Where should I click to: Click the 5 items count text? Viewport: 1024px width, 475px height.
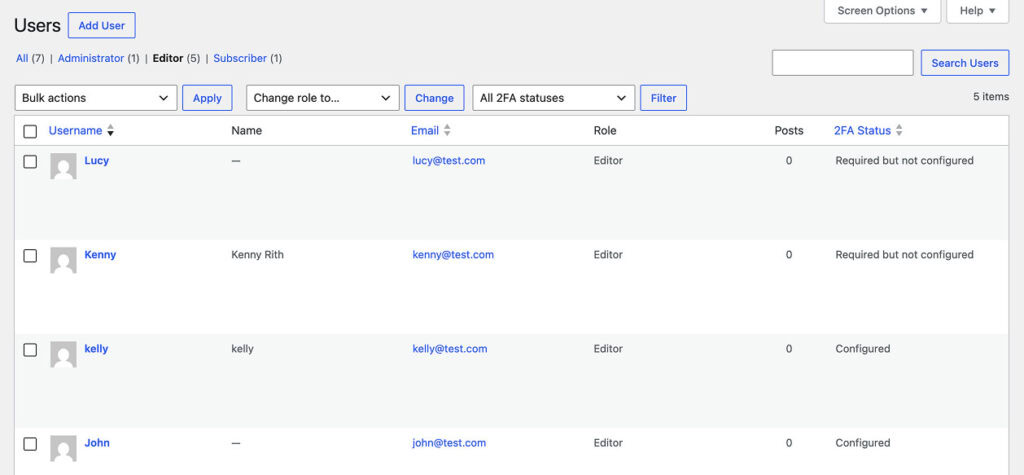click(x=991, y=97)
